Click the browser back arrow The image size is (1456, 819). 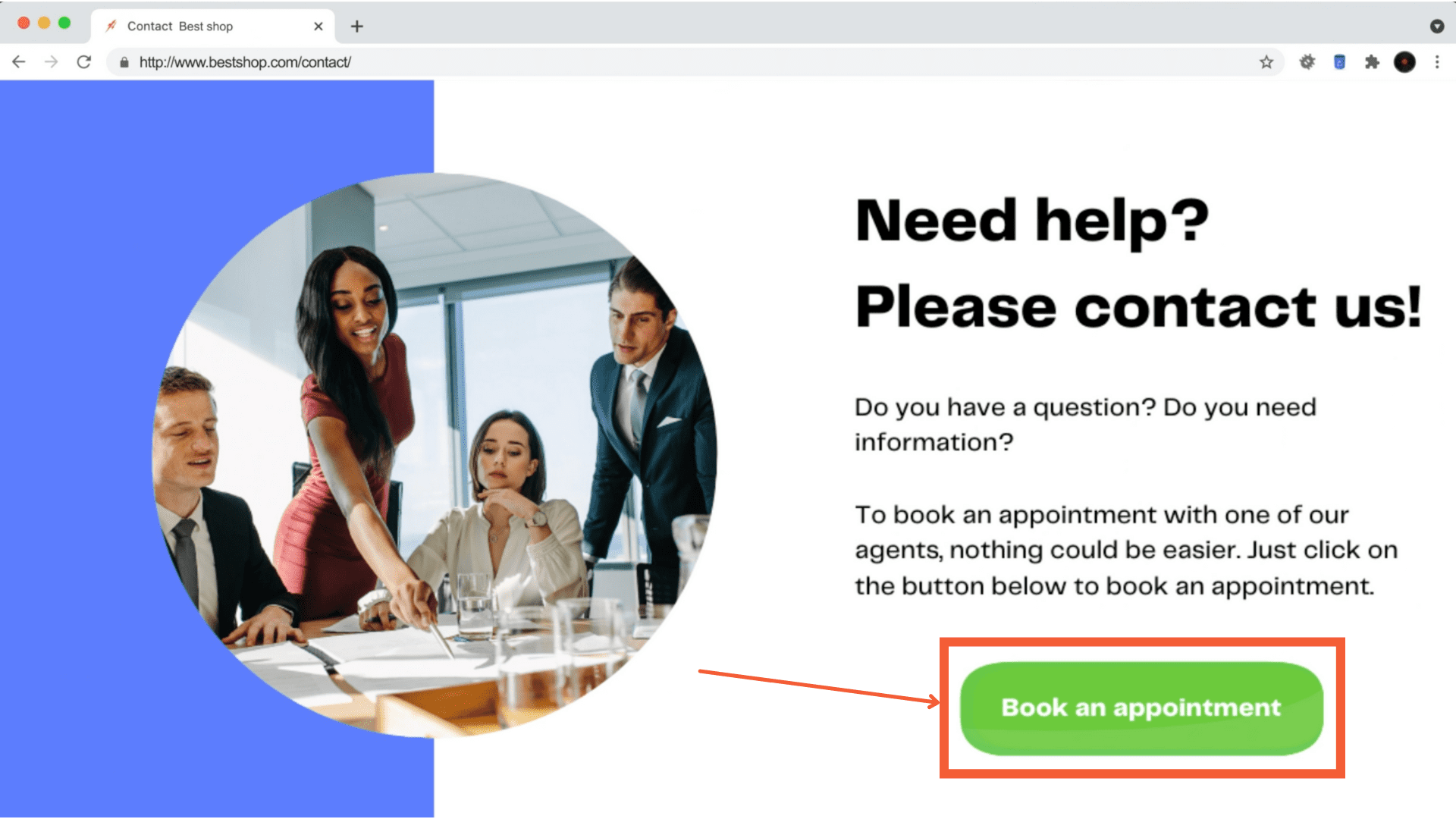pos(19,62)
